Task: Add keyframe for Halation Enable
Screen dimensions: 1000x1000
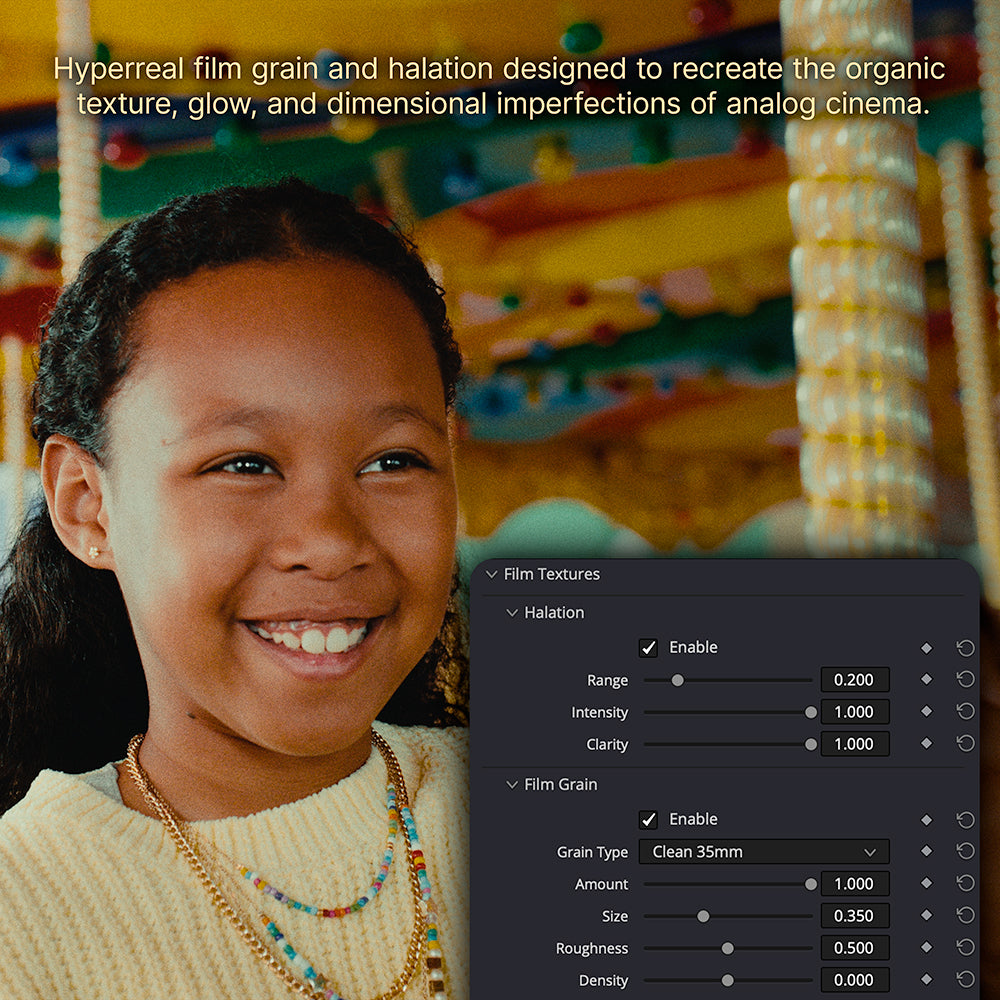Action: (x=927, y=648)
